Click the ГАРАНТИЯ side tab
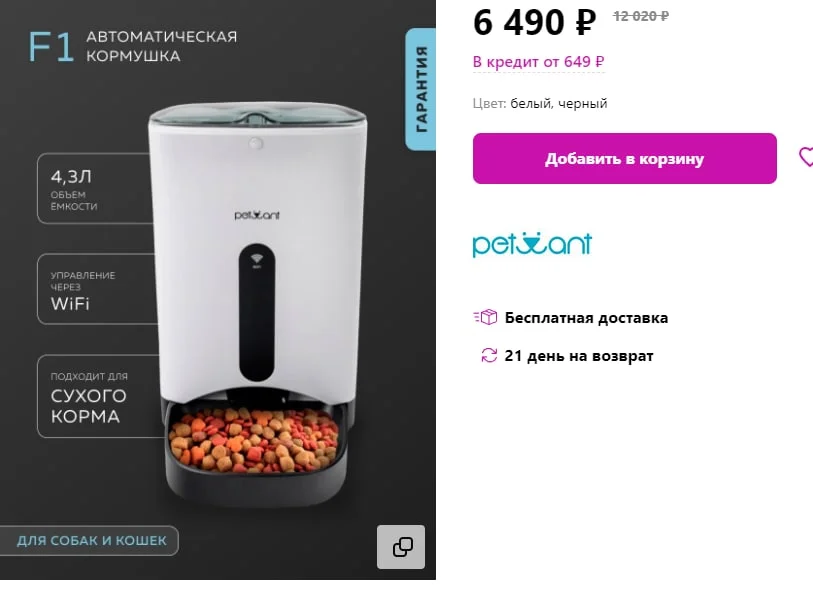813x595 pixels. [x=420, y=89]
